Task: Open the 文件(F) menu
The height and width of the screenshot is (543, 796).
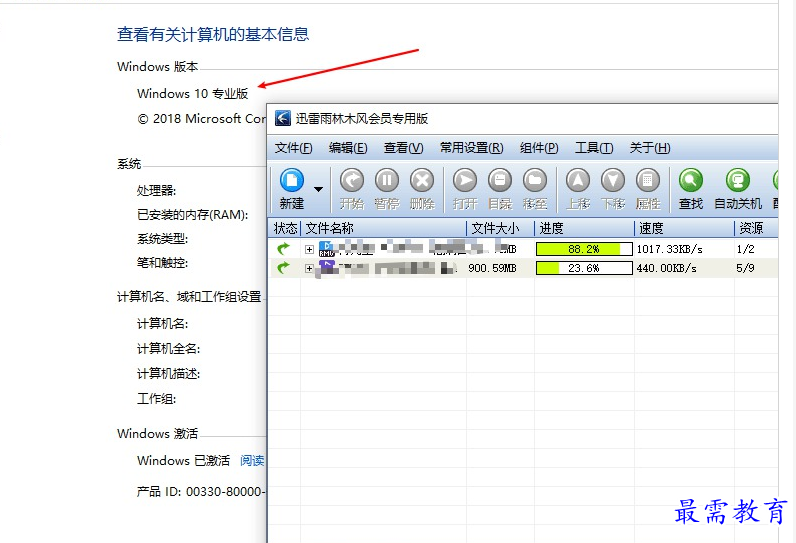Action: [293, 148]
